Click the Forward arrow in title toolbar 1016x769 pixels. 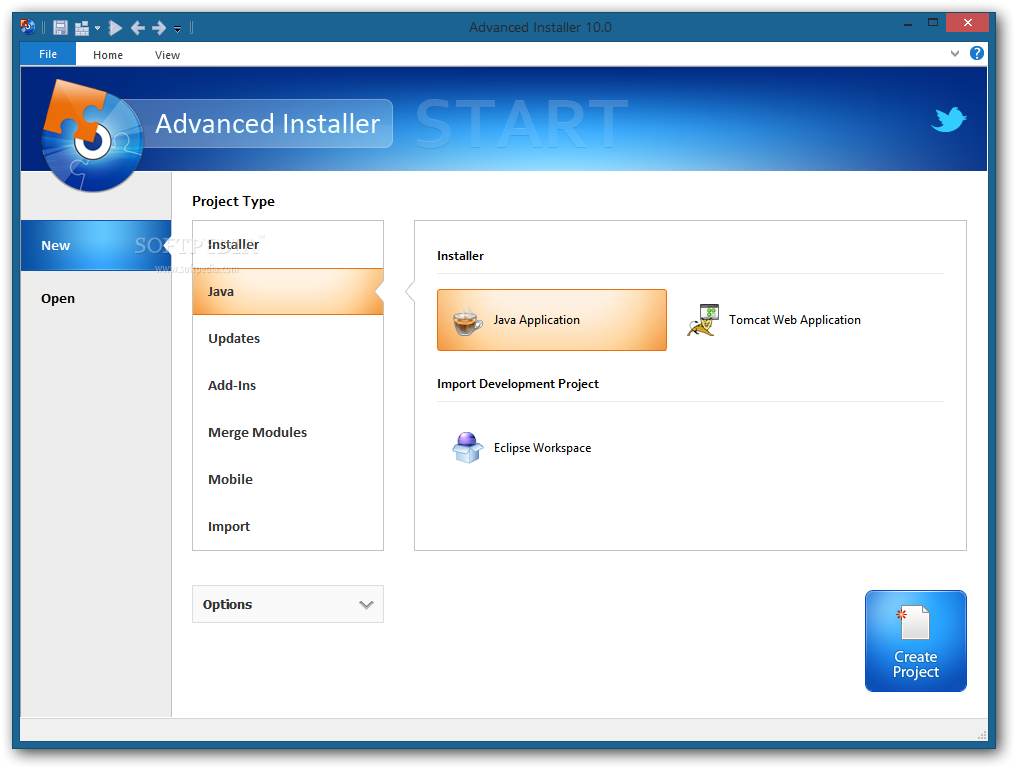[159, 28]
